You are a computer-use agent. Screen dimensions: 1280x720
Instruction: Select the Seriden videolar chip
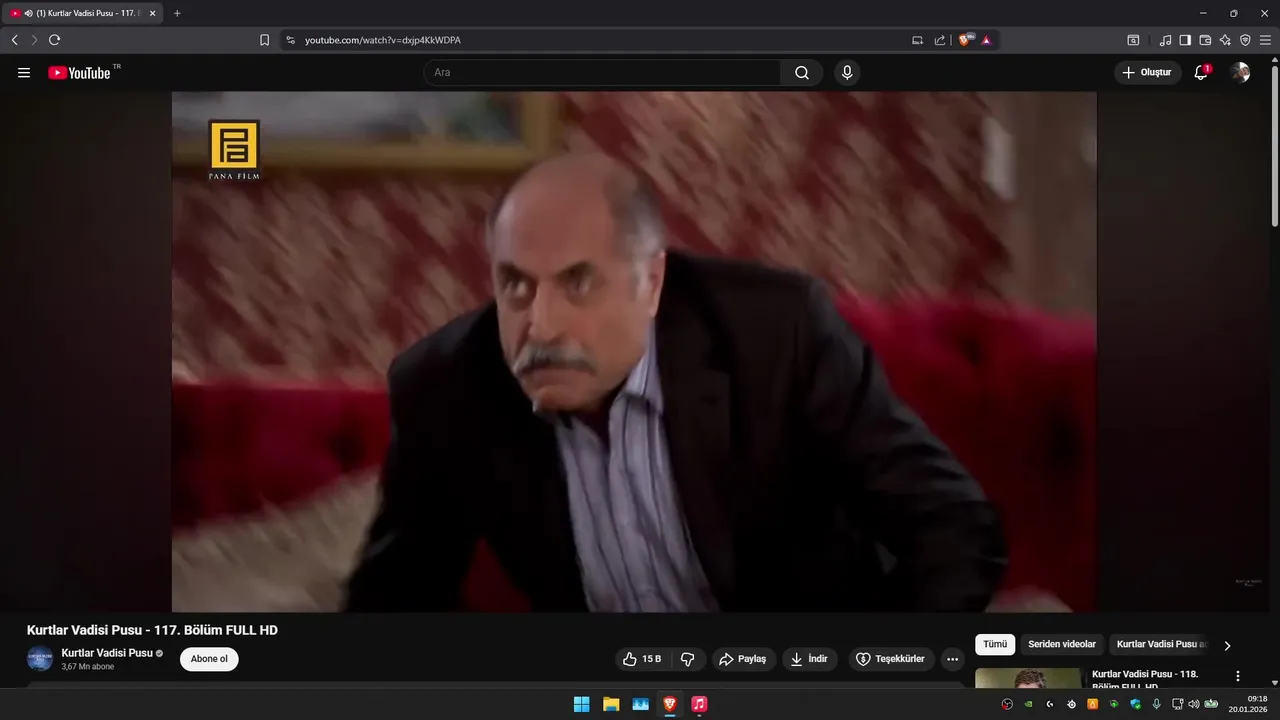1062,645
